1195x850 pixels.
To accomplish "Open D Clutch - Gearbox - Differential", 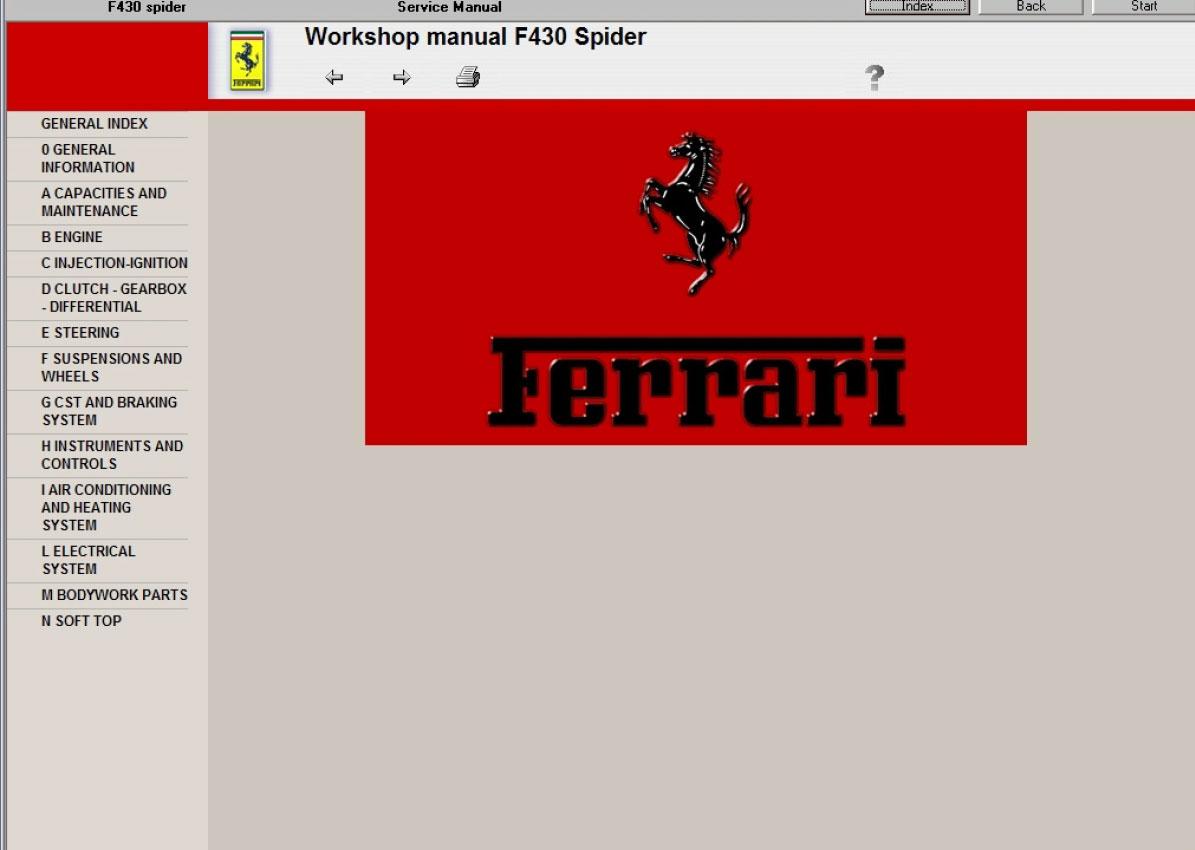I will tap(113, 298).
